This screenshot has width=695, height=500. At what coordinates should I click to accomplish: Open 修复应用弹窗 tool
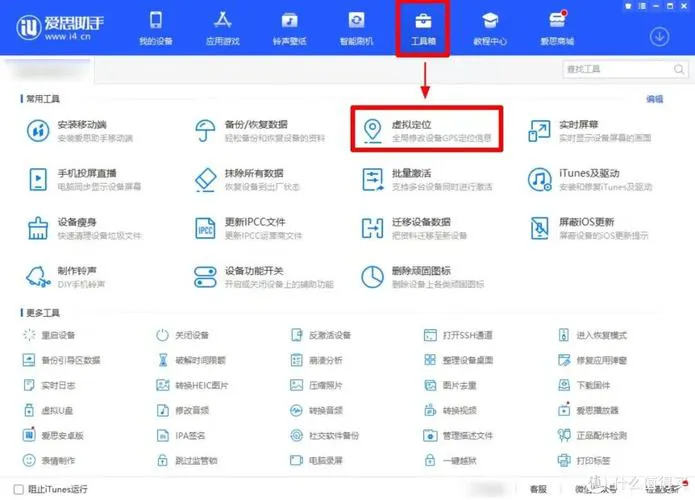593,360
